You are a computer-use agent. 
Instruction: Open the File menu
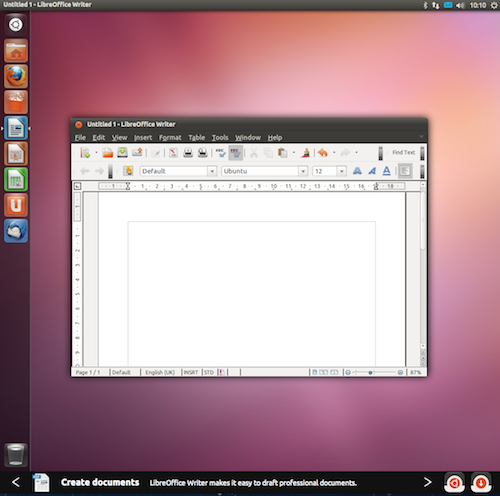tap(80, 137)
